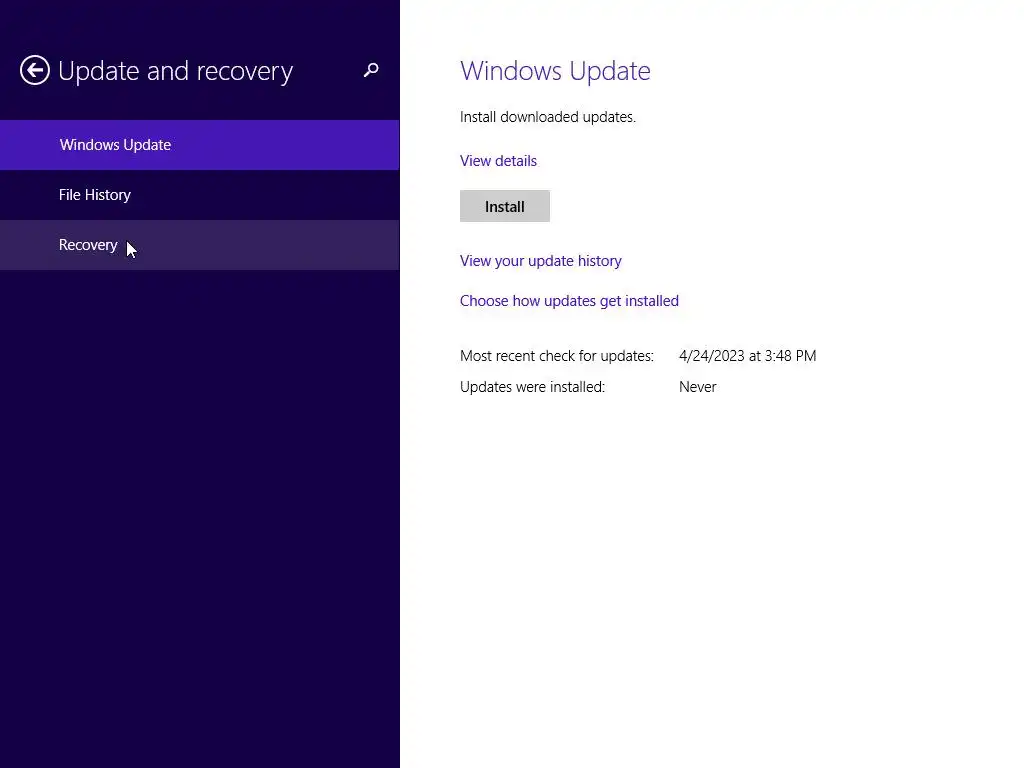Screen dimensions: 1024x768
Task: Click the View details link
Action: pos(498,161)
